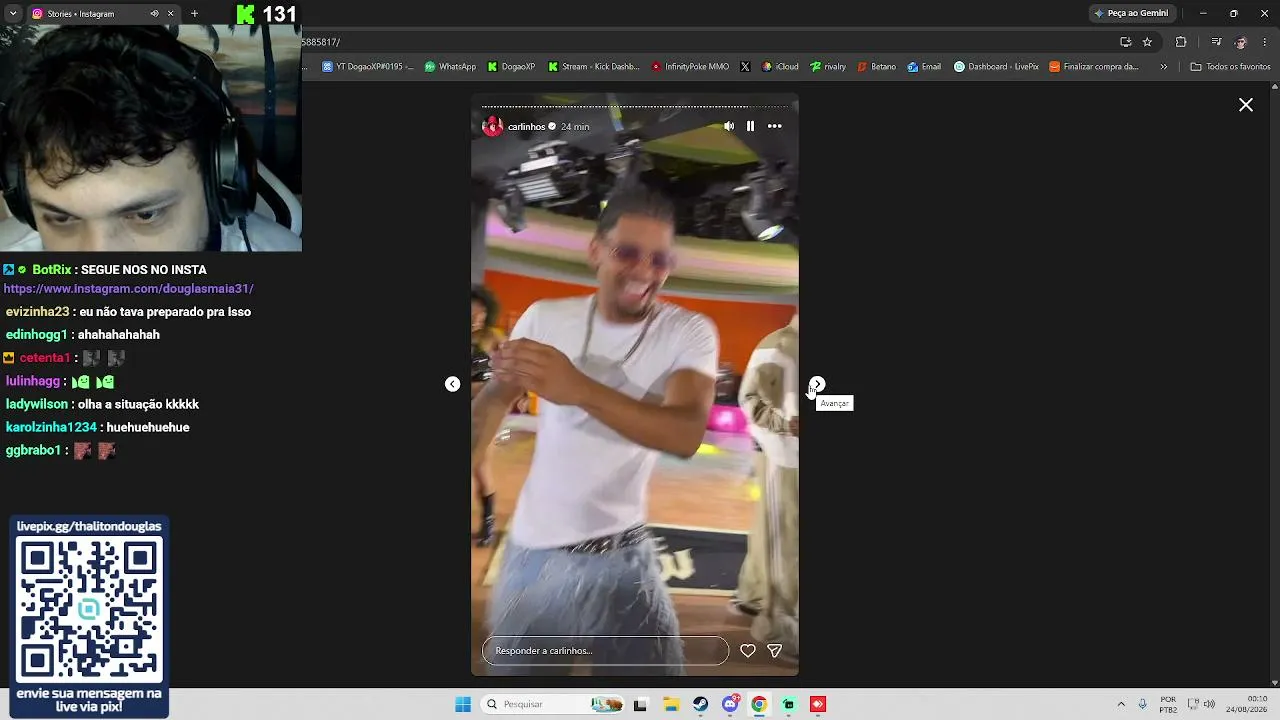Open the volume icon in system tray
1280x720 pixels.
point(1209,704)
